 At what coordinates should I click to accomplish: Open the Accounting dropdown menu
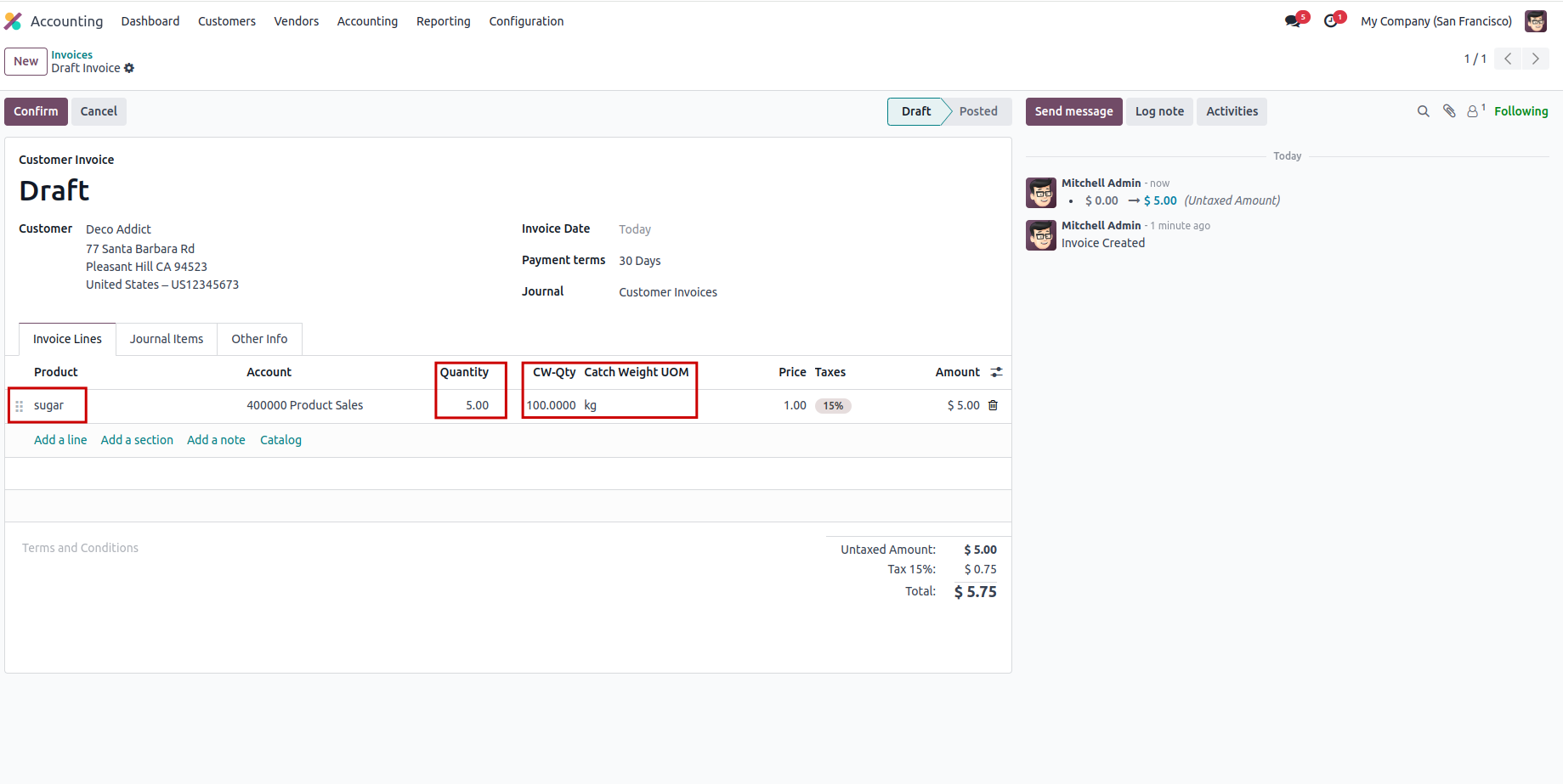[x=367, y=21]
